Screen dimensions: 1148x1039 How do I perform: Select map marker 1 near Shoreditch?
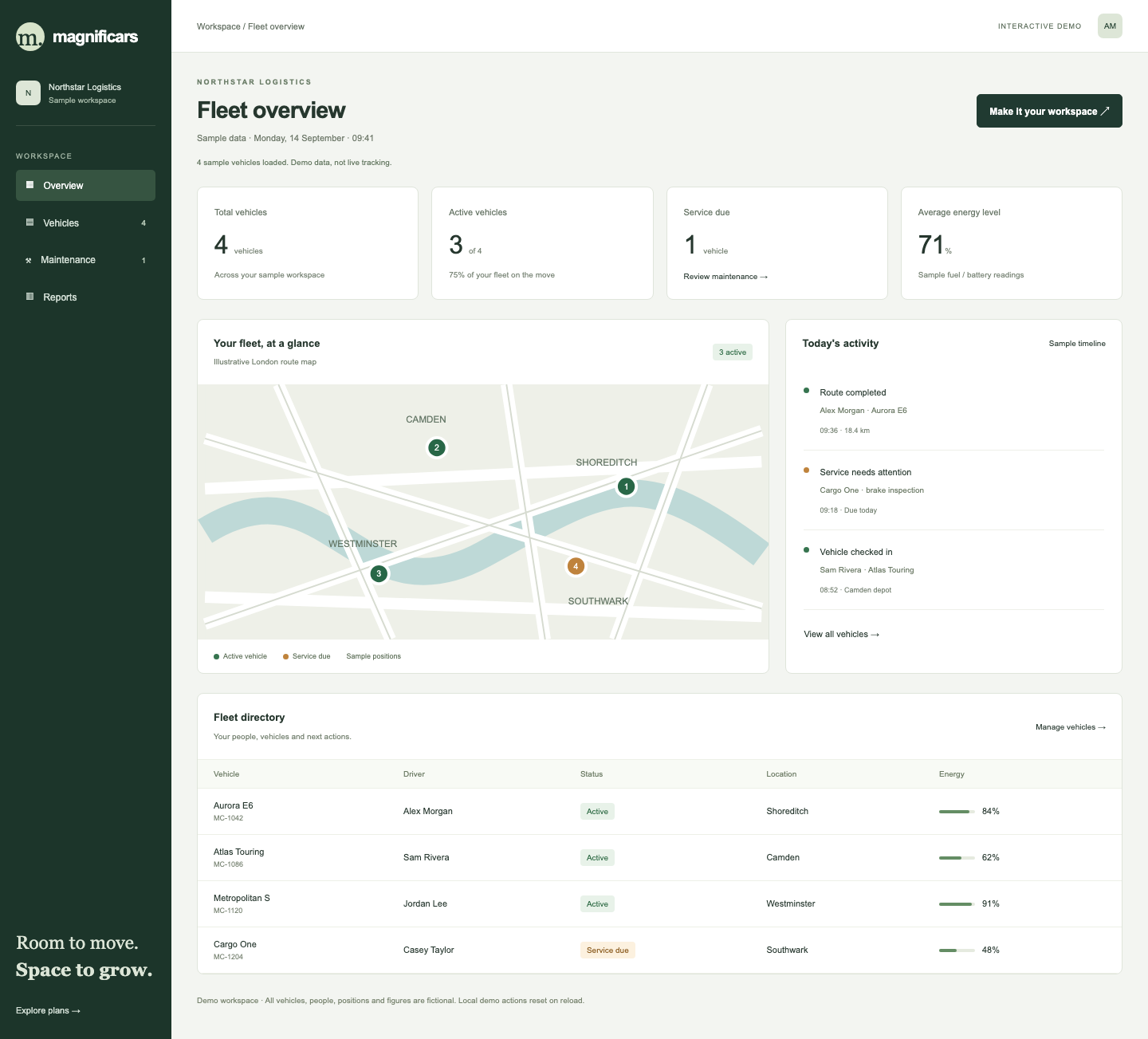pyautogui.click(x=627, y=486)
